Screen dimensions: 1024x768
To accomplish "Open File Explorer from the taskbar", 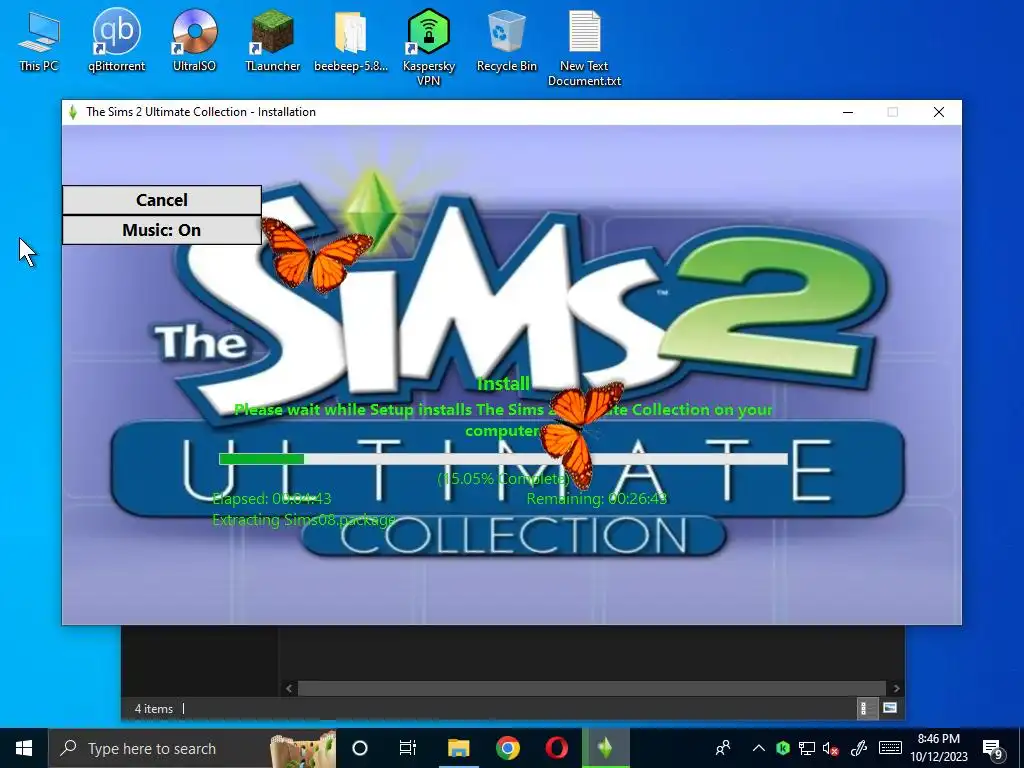I will click(458, 748).
